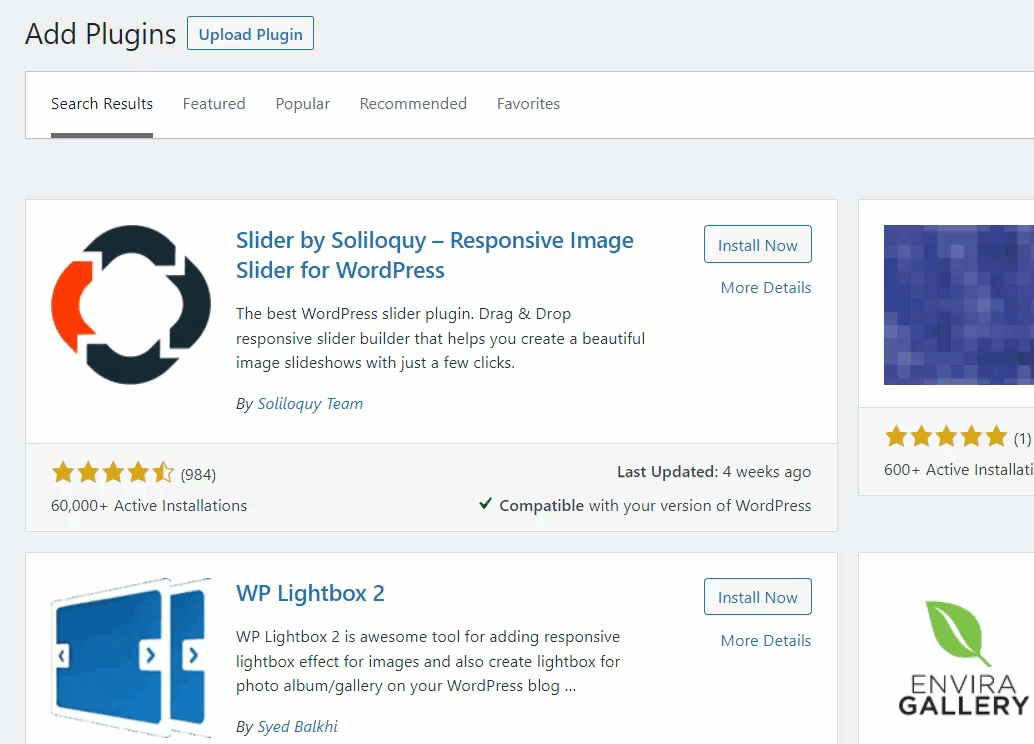Open the WP Lightbox 2 title link

tap(310, 594)
